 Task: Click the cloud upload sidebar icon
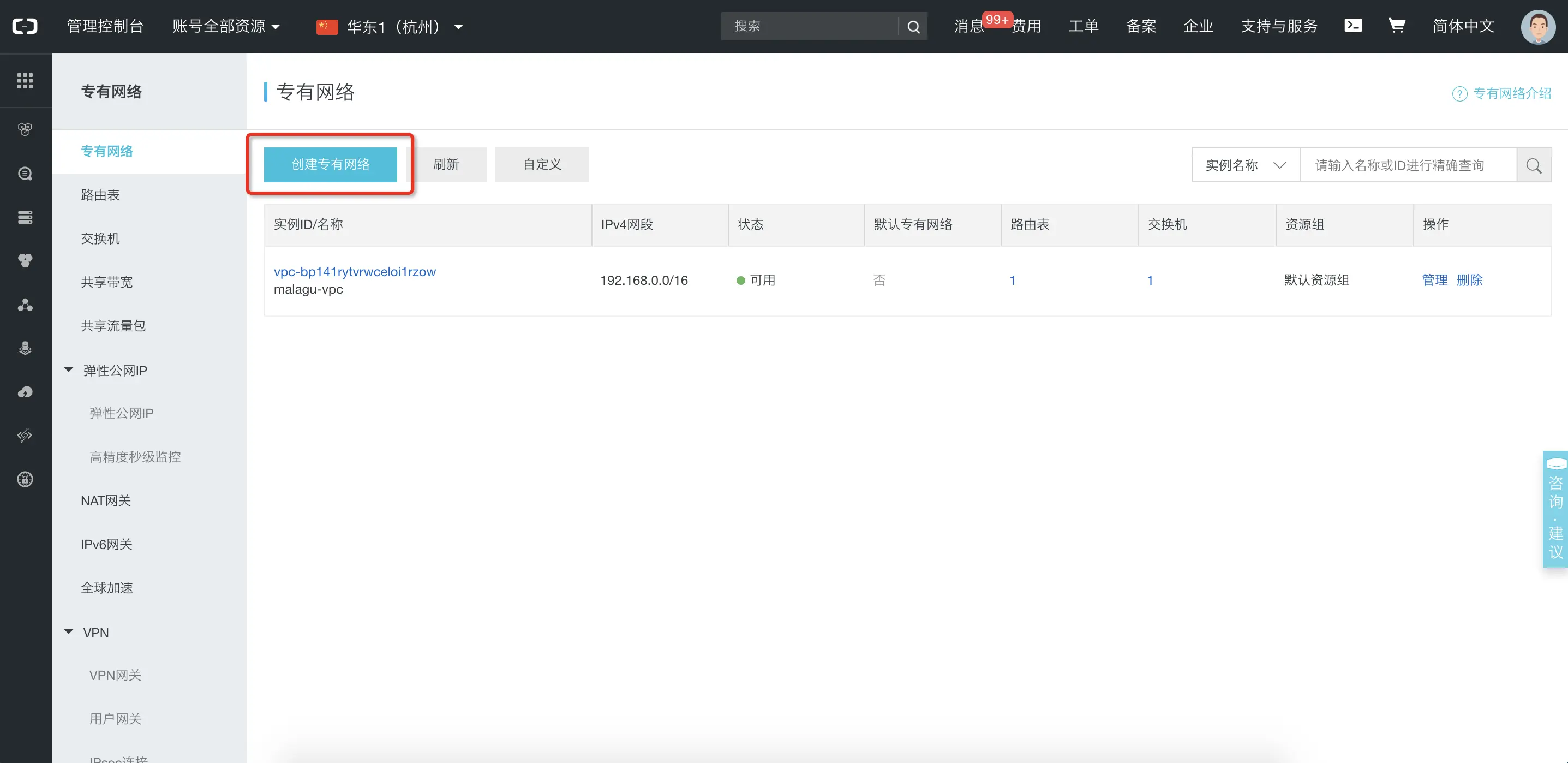coord(25,391)
